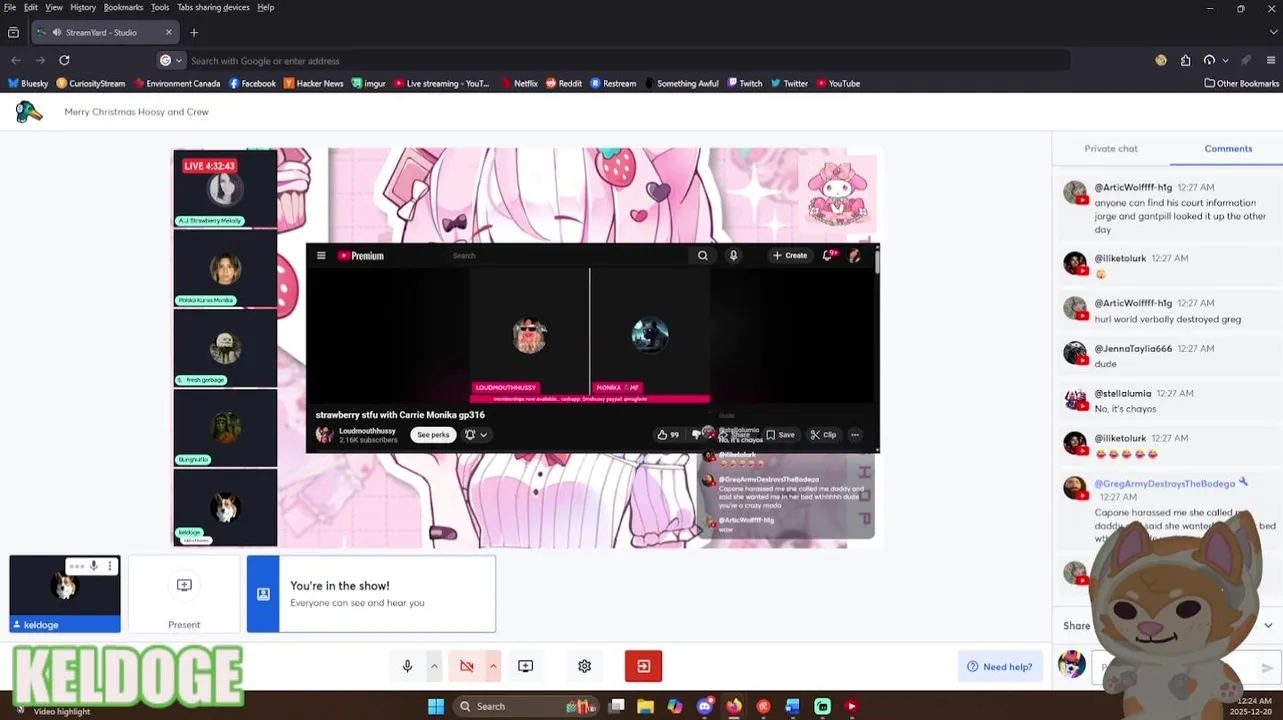Screen dimensions: 1283x720
Task: Open the browser hamburger menu
Action: tap(1271, 60)
